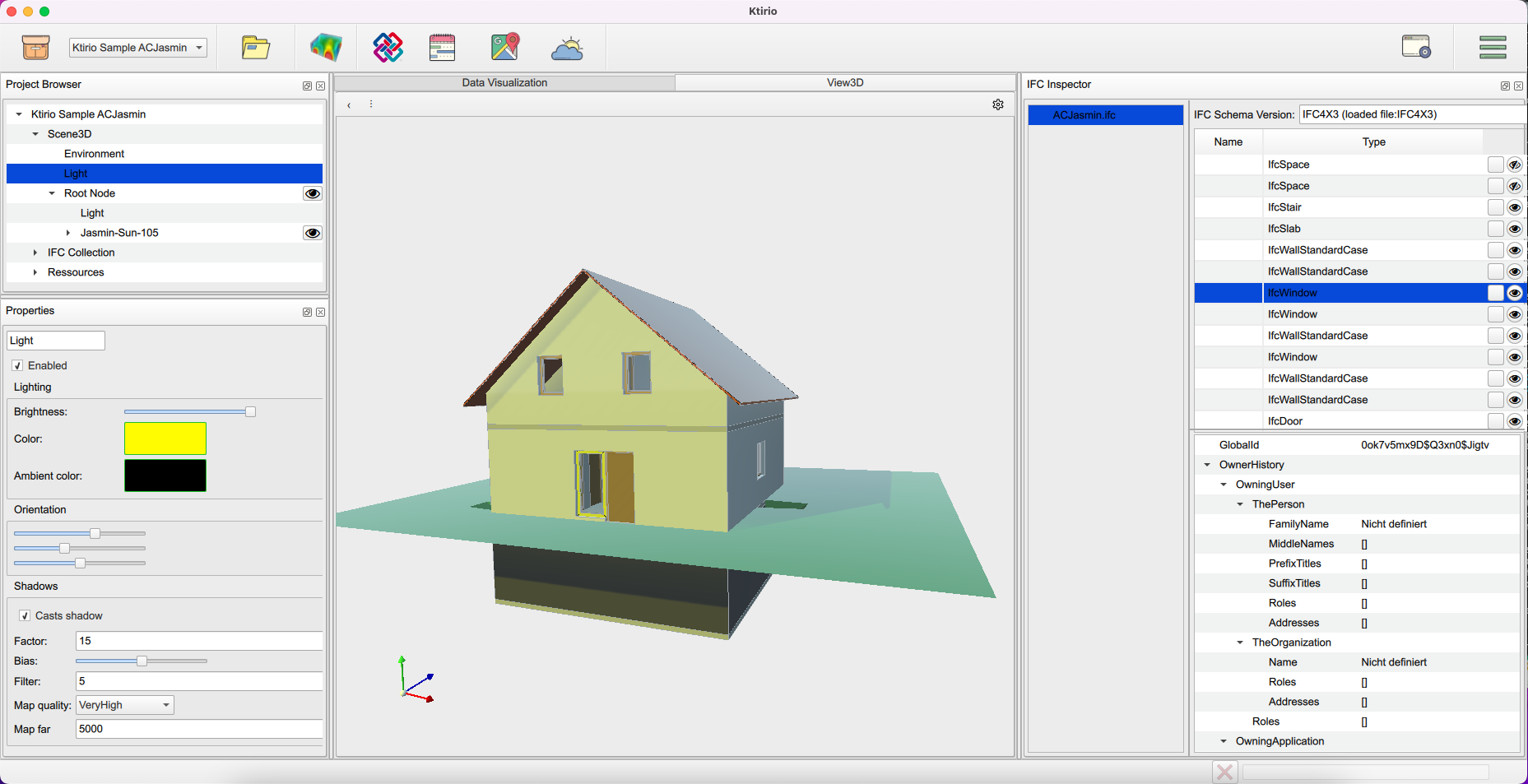Disable the light Enabled checkbox
This screenshot has width=1528, height=784.
coord(18,365)
